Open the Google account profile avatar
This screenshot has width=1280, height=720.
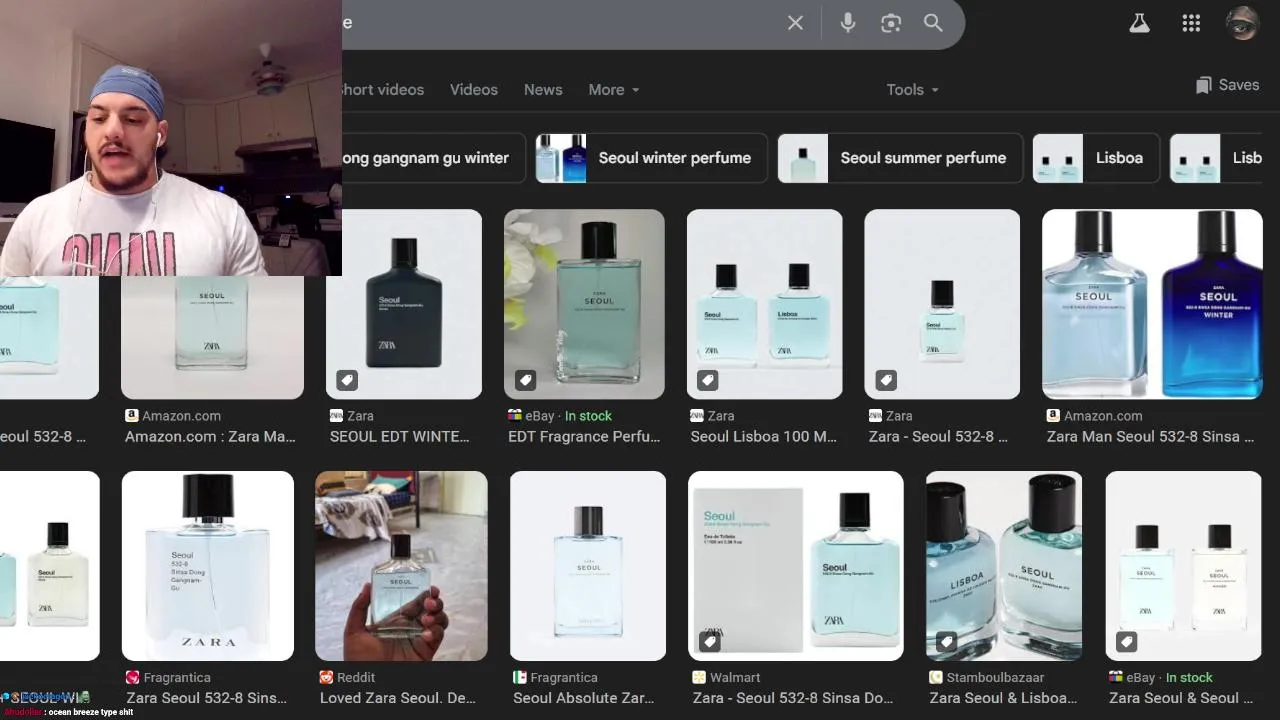(x=1242, y=23)
